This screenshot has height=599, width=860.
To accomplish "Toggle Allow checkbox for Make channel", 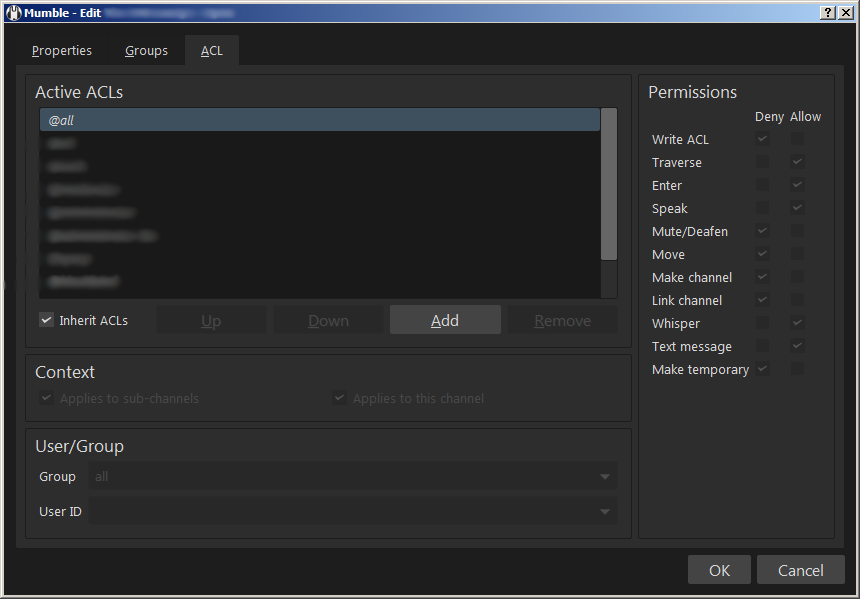I will click(797, 277).
